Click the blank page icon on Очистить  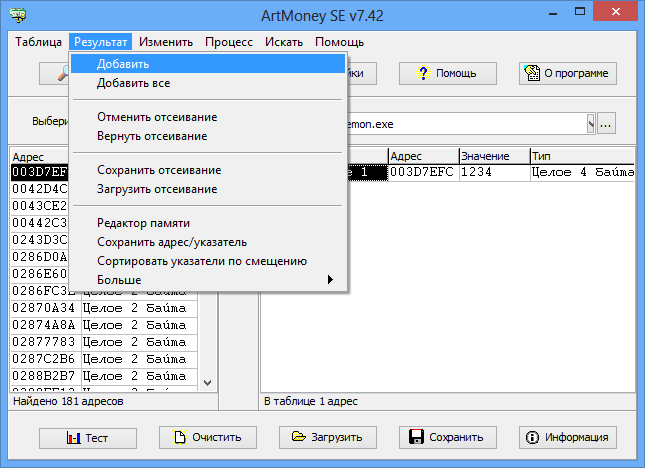click(x=180, y=437)
